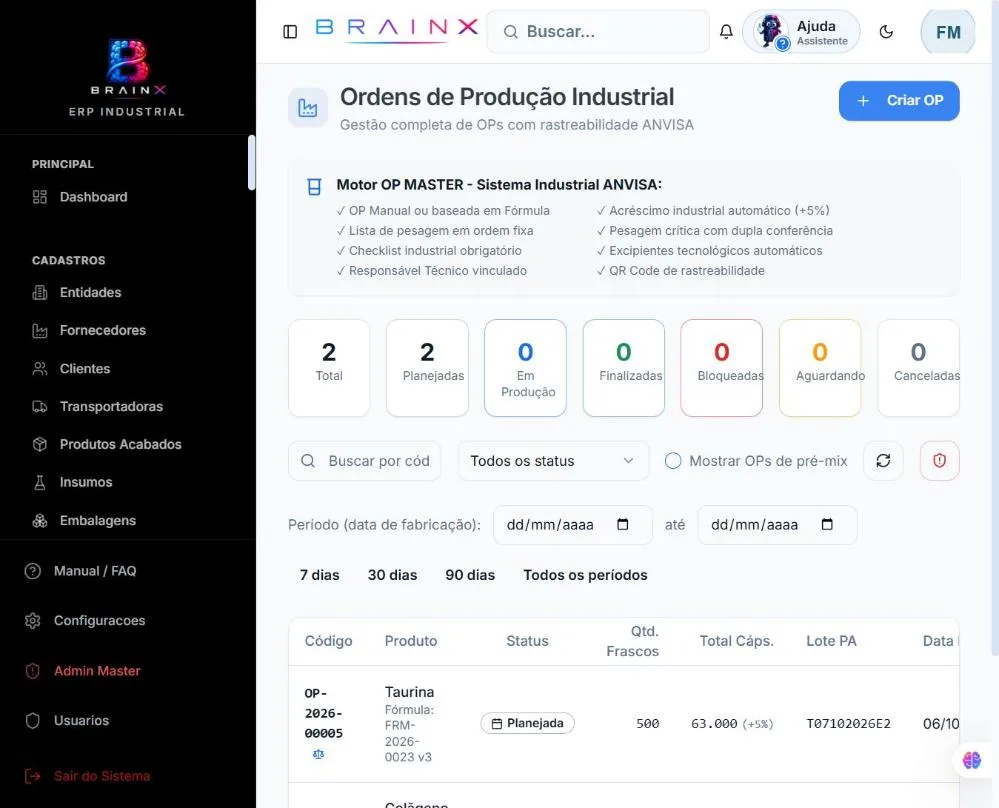Screen dimensions: 999x808
Task: Select the 7 dias period
Action: point(319,575)
